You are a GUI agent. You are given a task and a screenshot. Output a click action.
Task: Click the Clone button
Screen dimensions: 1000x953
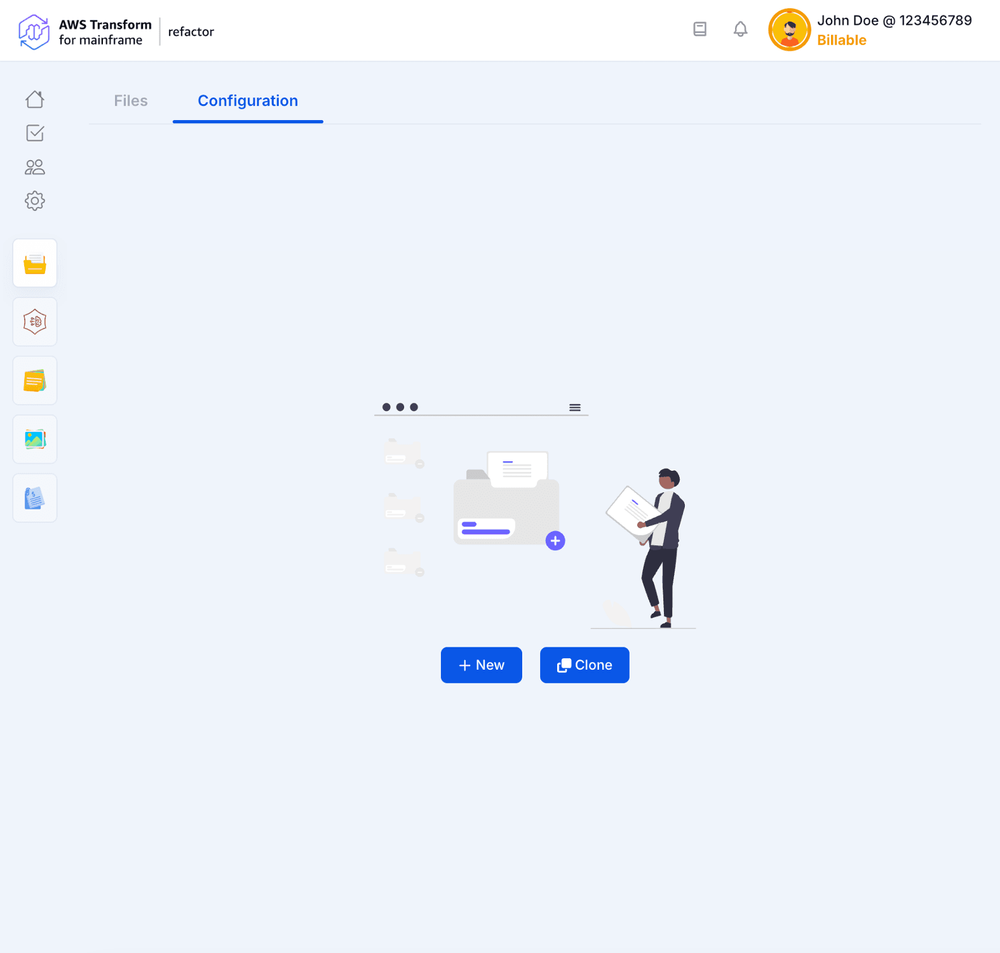[x=584, y=665]
